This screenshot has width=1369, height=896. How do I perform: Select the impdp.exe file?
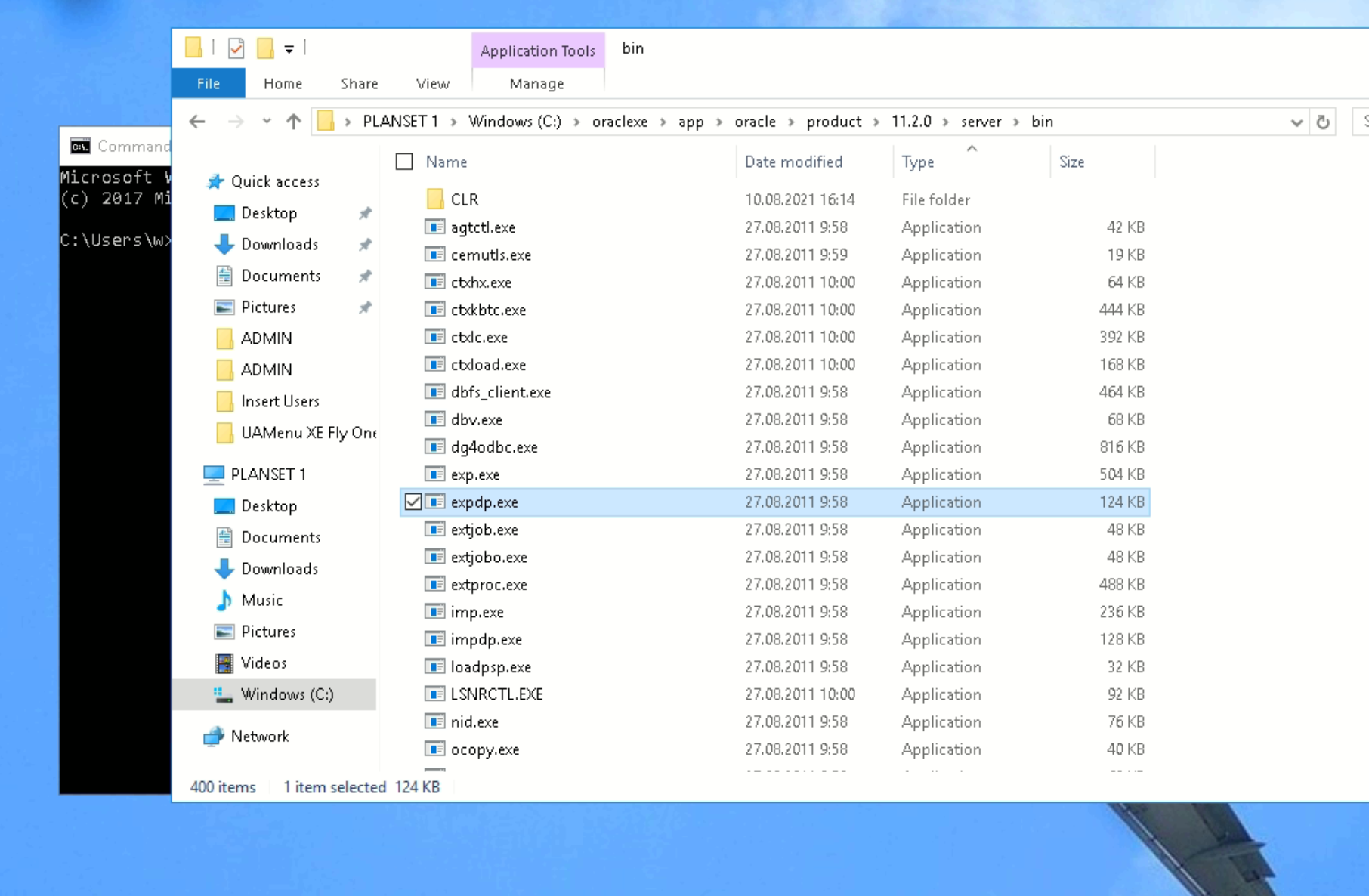(774, 639)
